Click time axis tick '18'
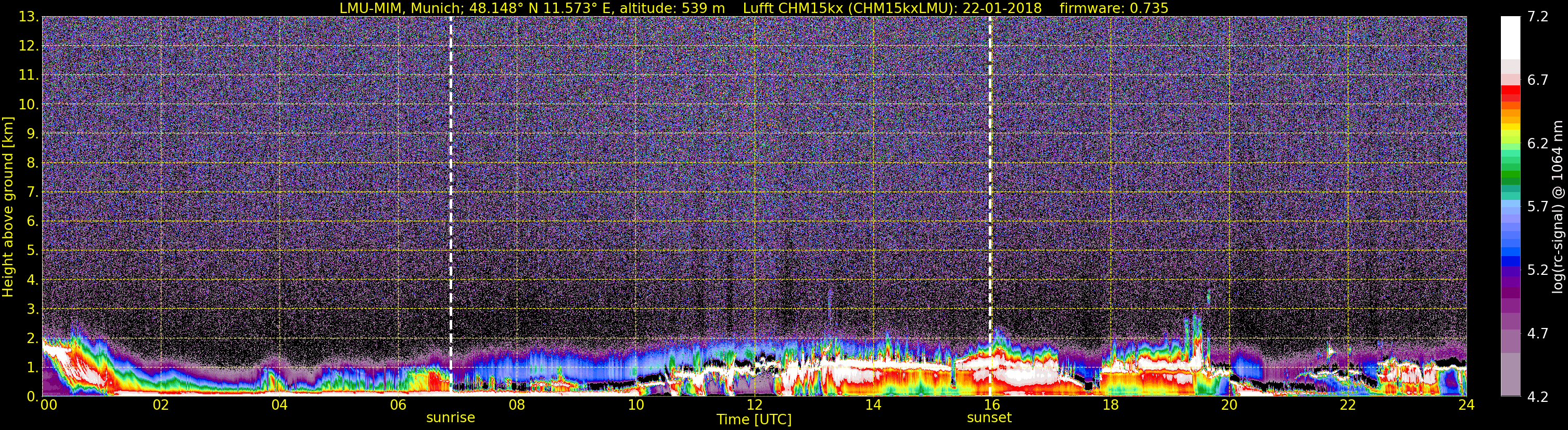 1110,406
